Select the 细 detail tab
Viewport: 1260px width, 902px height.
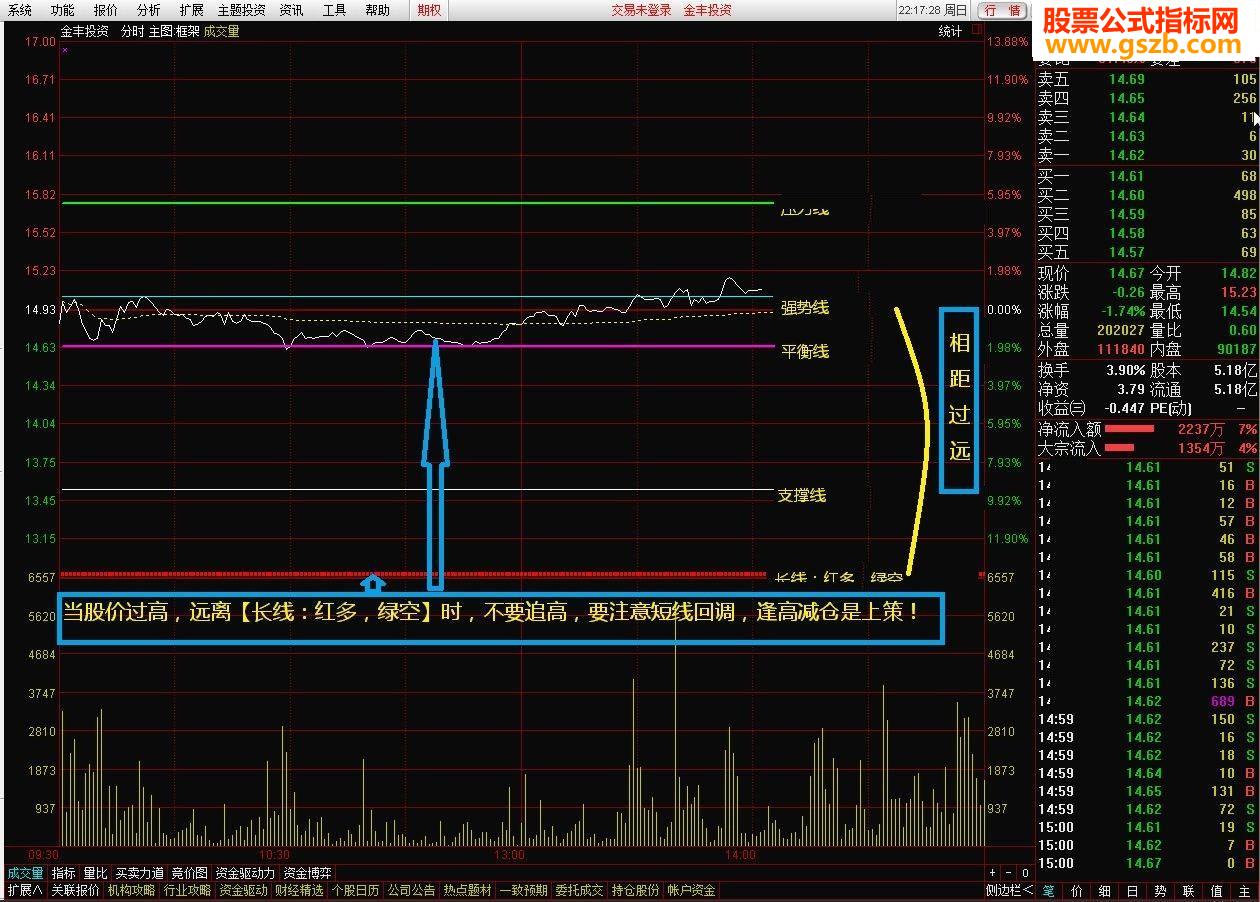(x=1104, y=890)
